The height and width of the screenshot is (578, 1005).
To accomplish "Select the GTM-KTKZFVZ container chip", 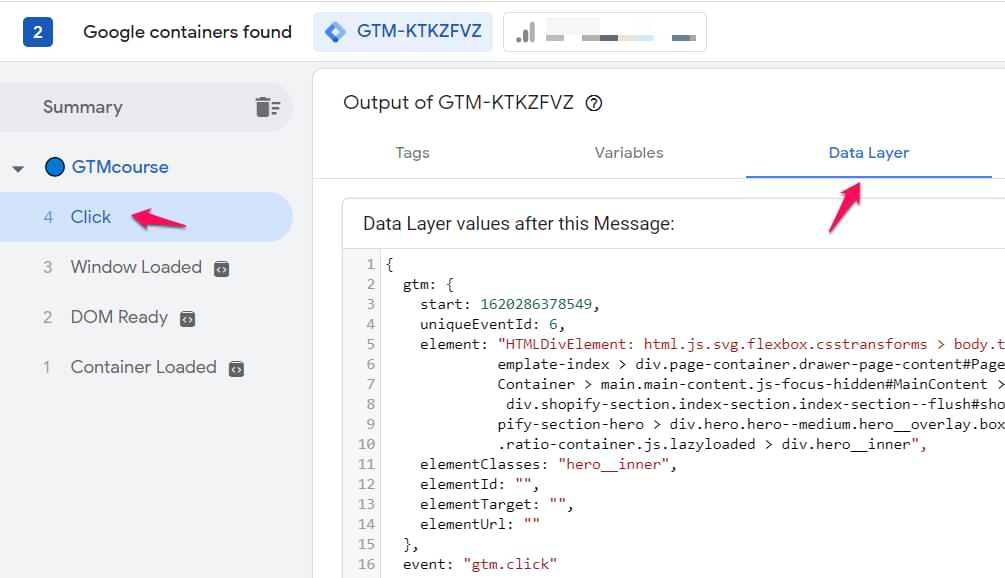I will 406,32.
